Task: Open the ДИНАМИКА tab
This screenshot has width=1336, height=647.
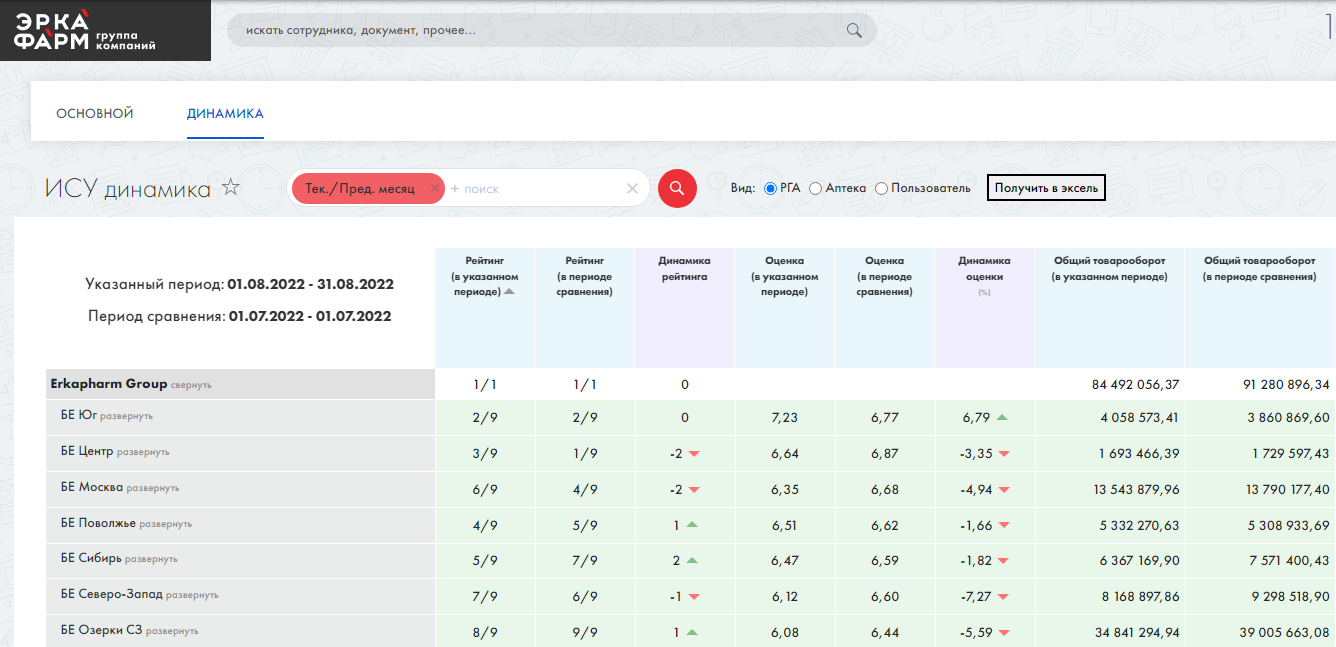Action: (225, 113)
